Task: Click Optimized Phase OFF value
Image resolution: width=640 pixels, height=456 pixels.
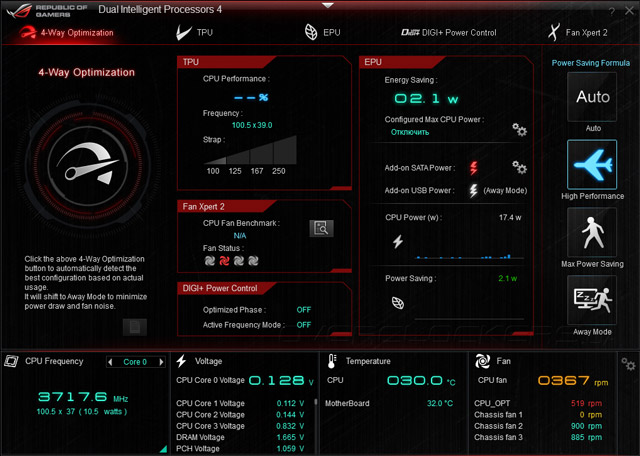Action: pyautogui.click(x=304, y=310)
